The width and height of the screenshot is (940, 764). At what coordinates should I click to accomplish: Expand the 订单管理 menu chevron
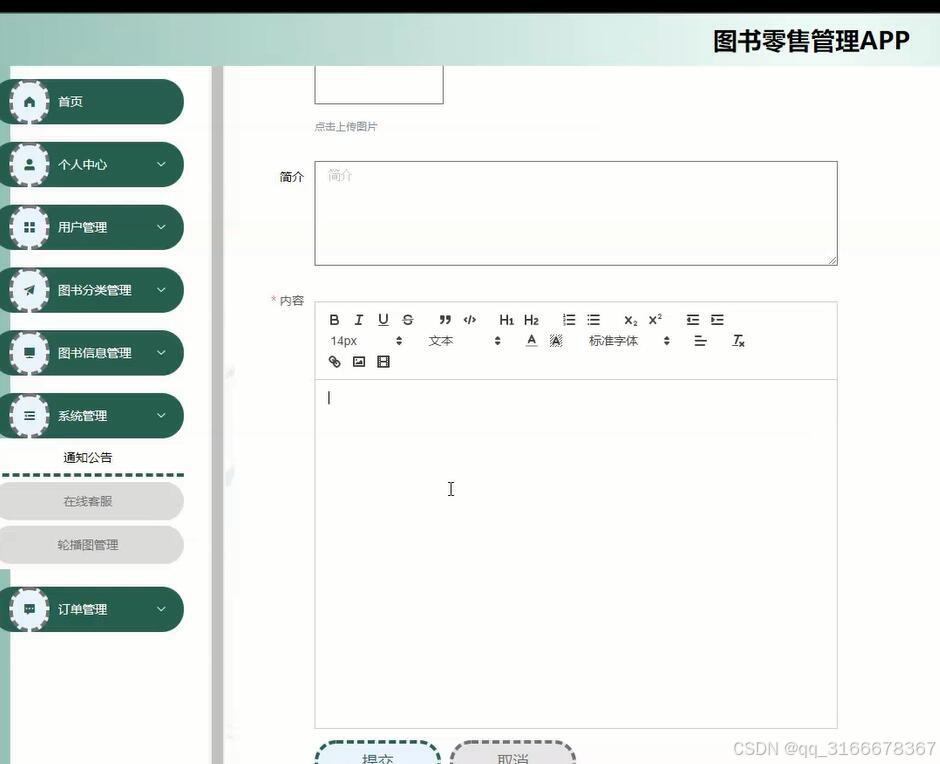coord(161,609)
